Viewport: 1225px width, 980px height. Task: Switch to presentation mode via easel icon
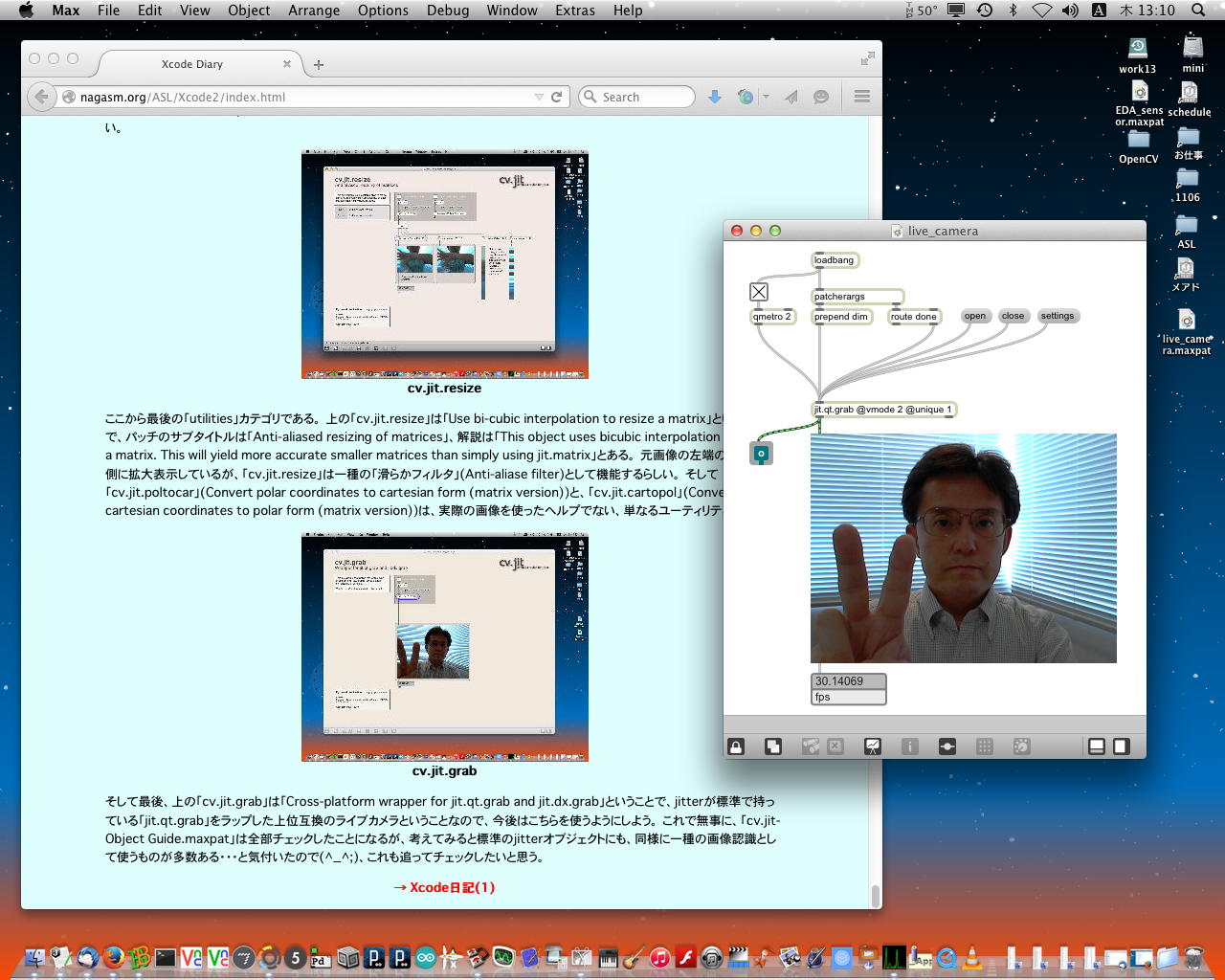point(872,746)
